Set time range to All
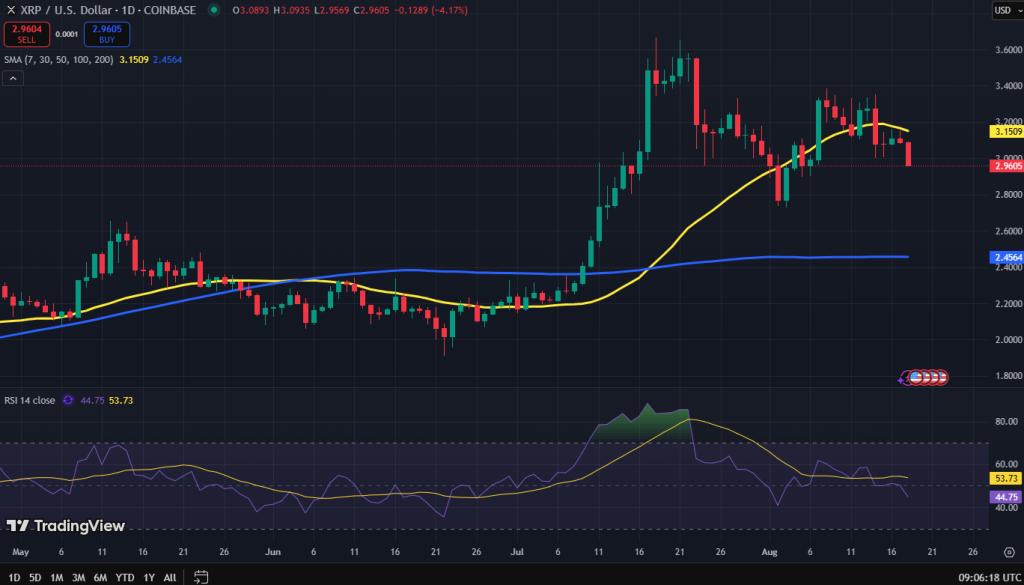The height and width of the screenshot is (585, 1024). [x=170, y=578]
